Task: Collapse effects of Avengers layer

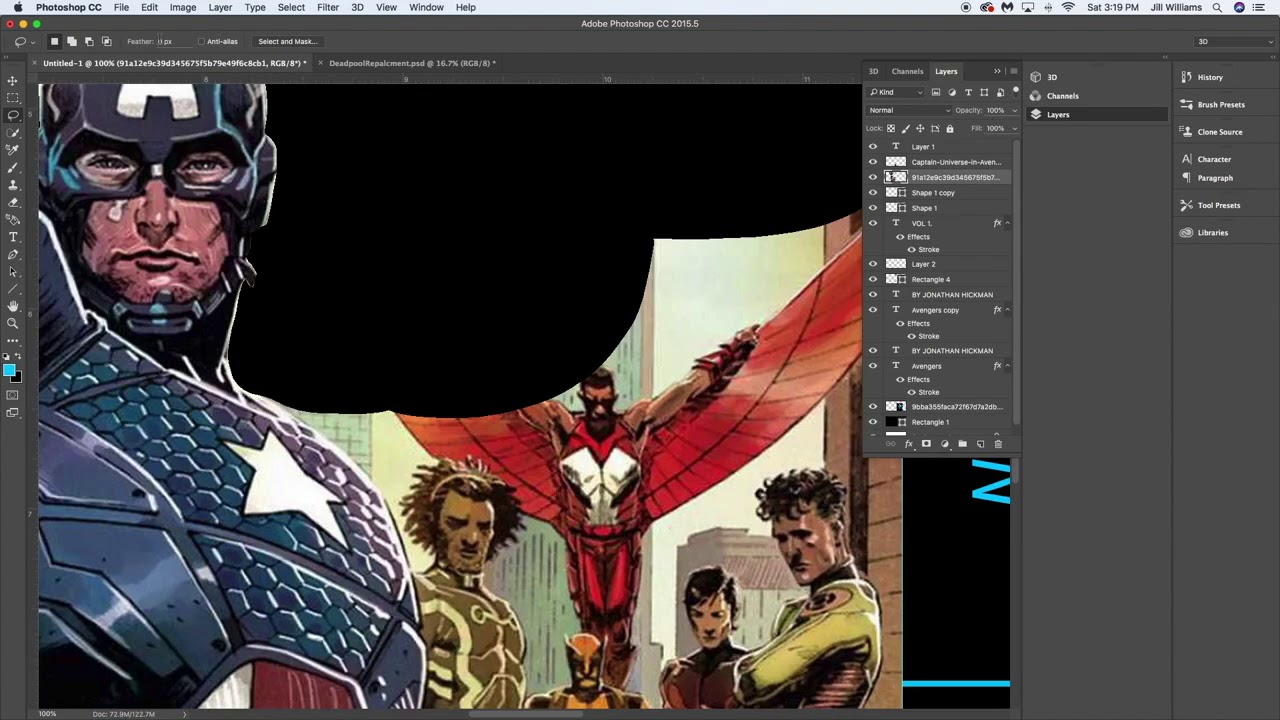Action: (1007, 366)
